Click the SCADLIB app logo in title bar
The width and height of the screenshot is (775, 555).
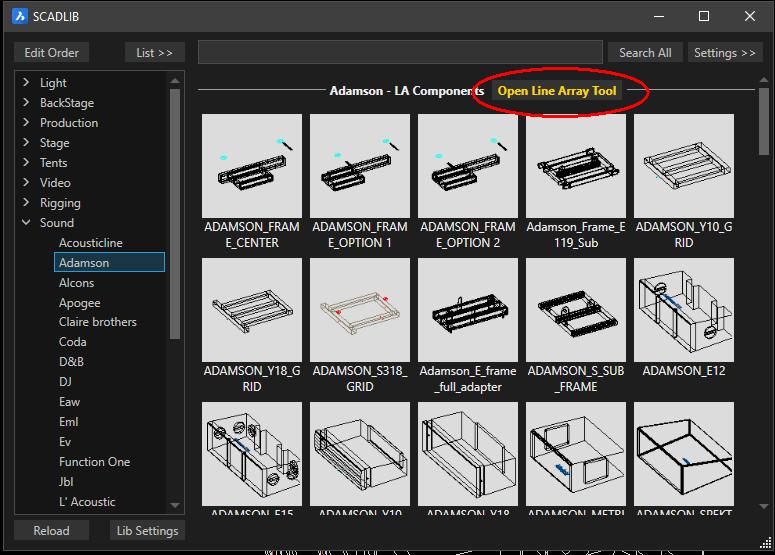click(20, 17)
